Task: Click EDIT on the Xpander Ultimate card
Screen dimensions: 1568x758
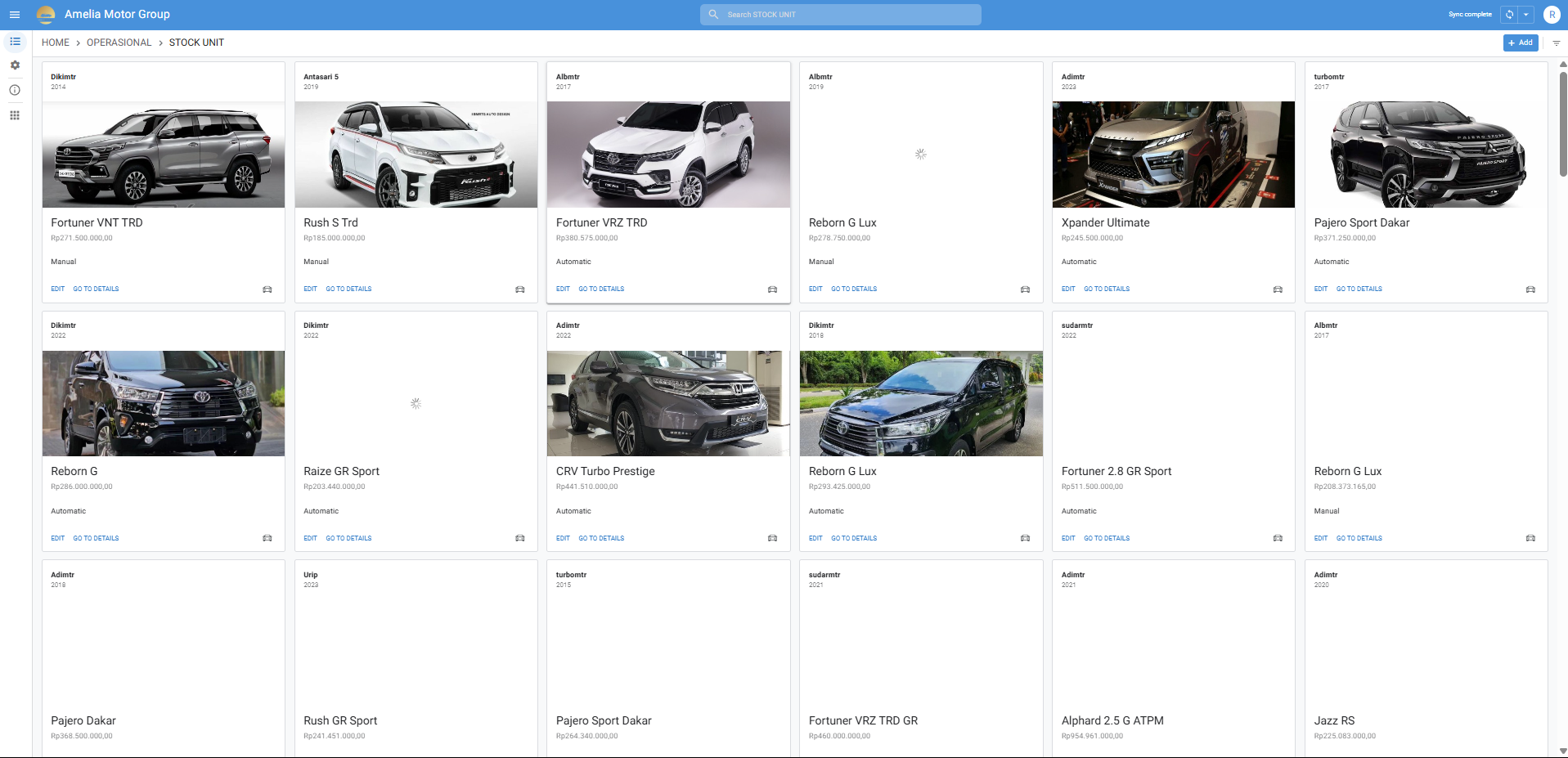Action: tap(1068, 289)
